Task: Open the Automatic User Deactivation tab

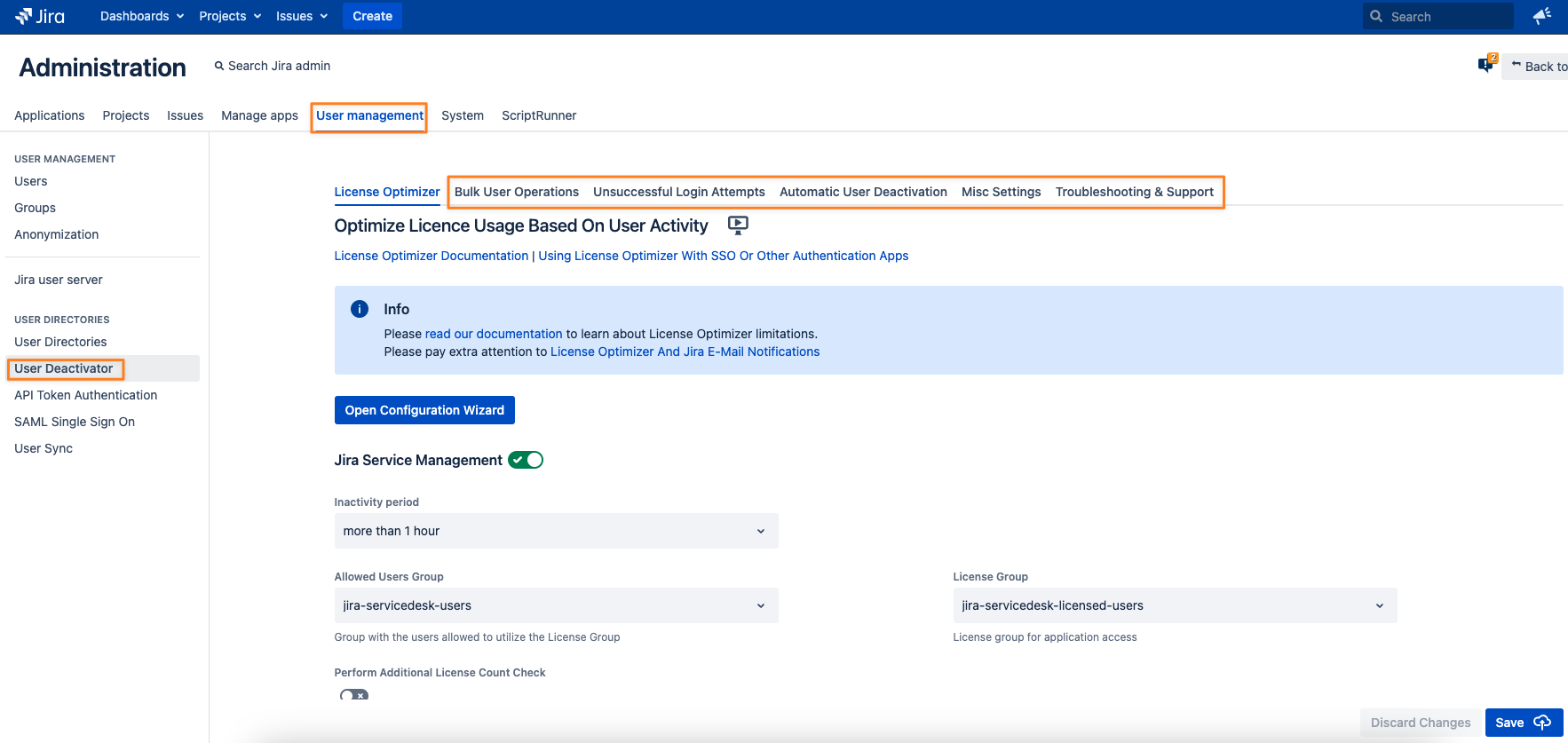Action: tap(863, 192)
